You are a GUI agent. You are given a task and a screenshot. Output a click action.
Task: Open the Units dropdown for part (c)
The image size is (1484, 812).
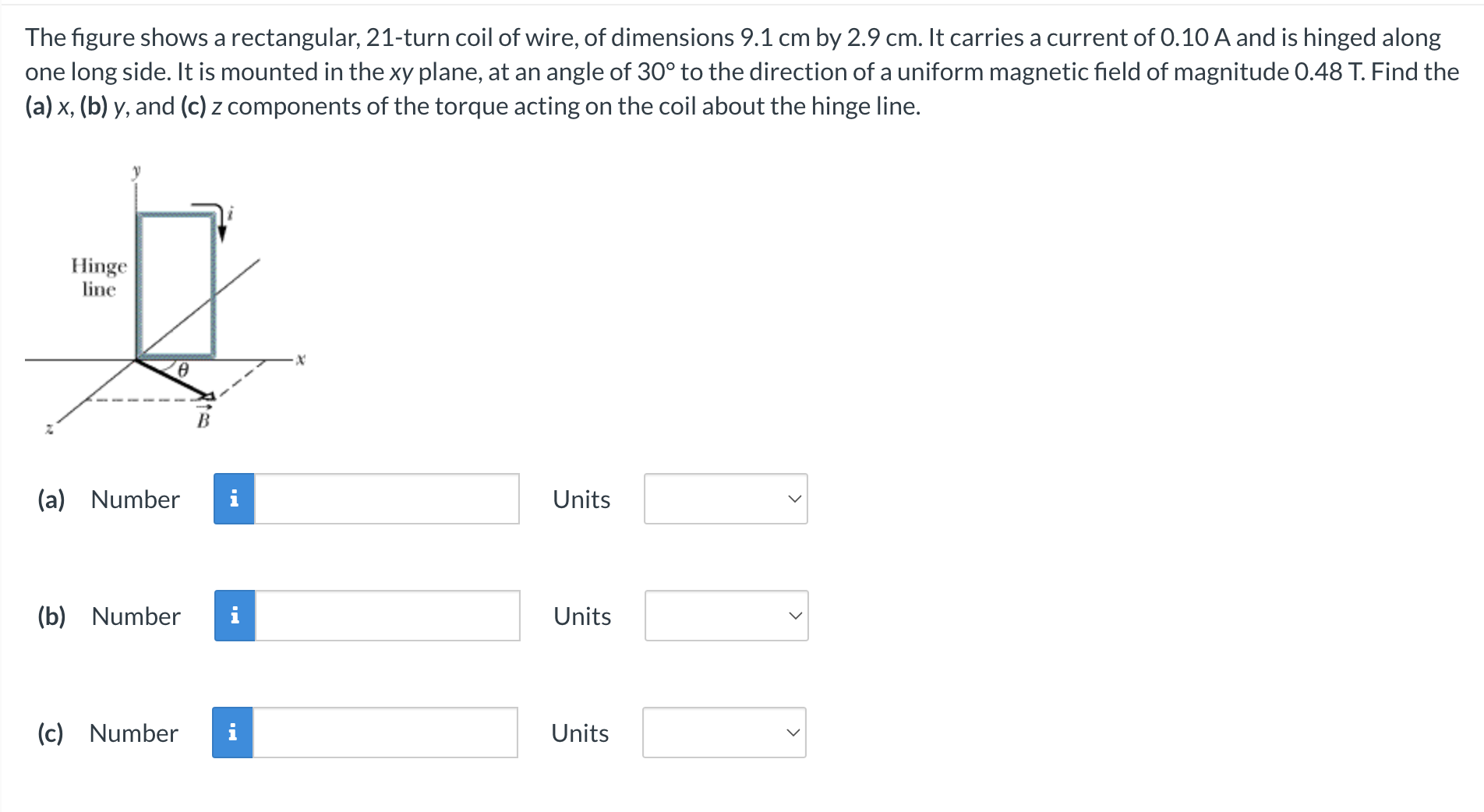pos(724,733)
